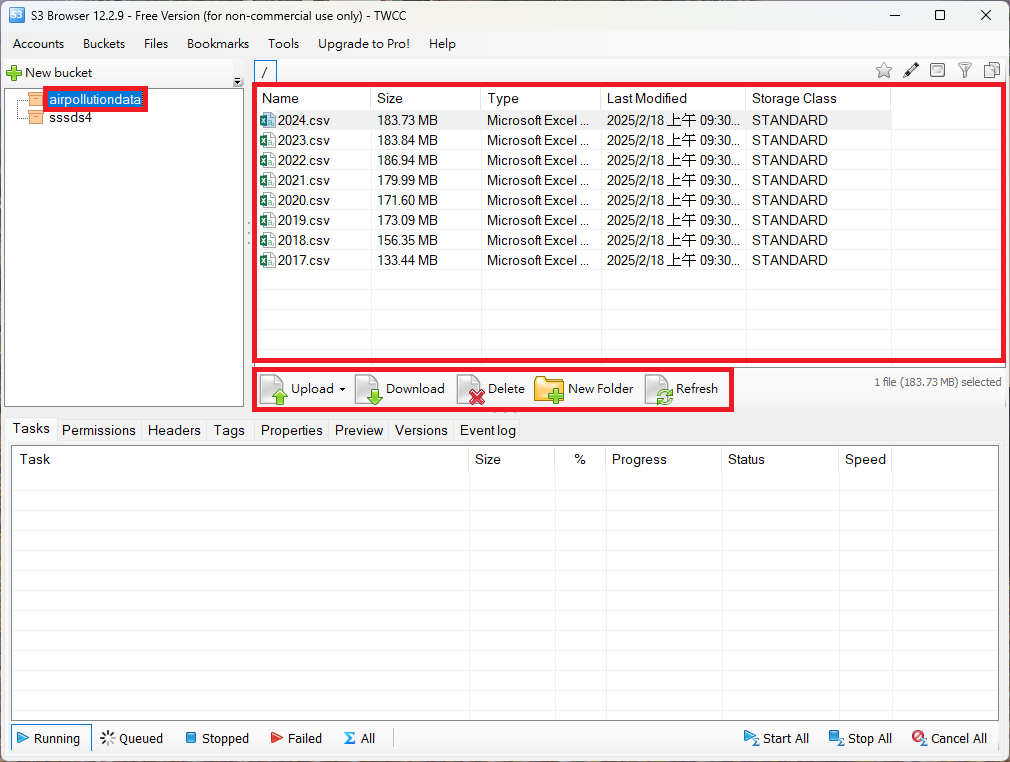Open the Upgrade to Pro! menu

click(x=364, y=44)
